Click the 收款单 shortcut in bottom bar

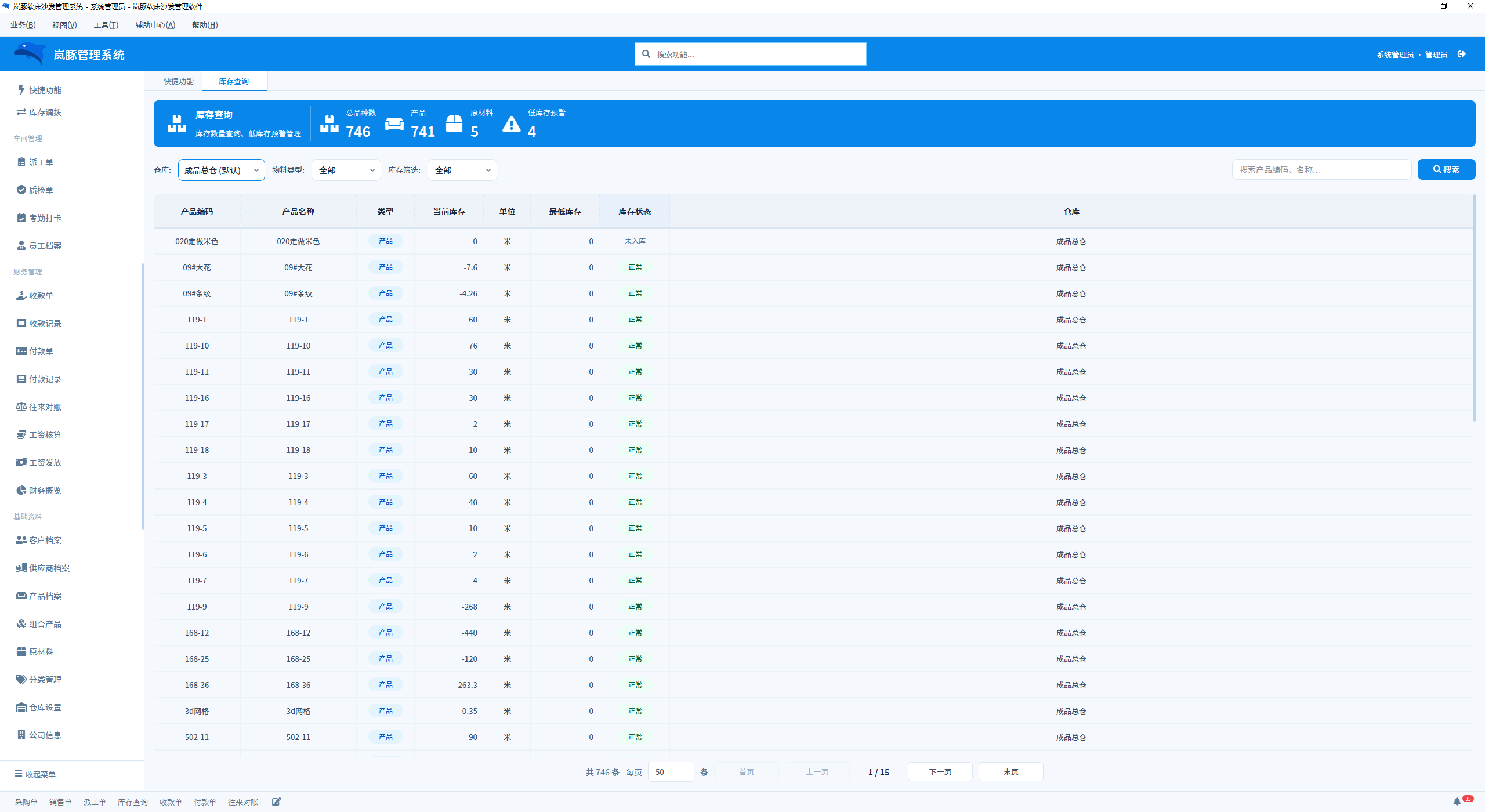[171, 802]
